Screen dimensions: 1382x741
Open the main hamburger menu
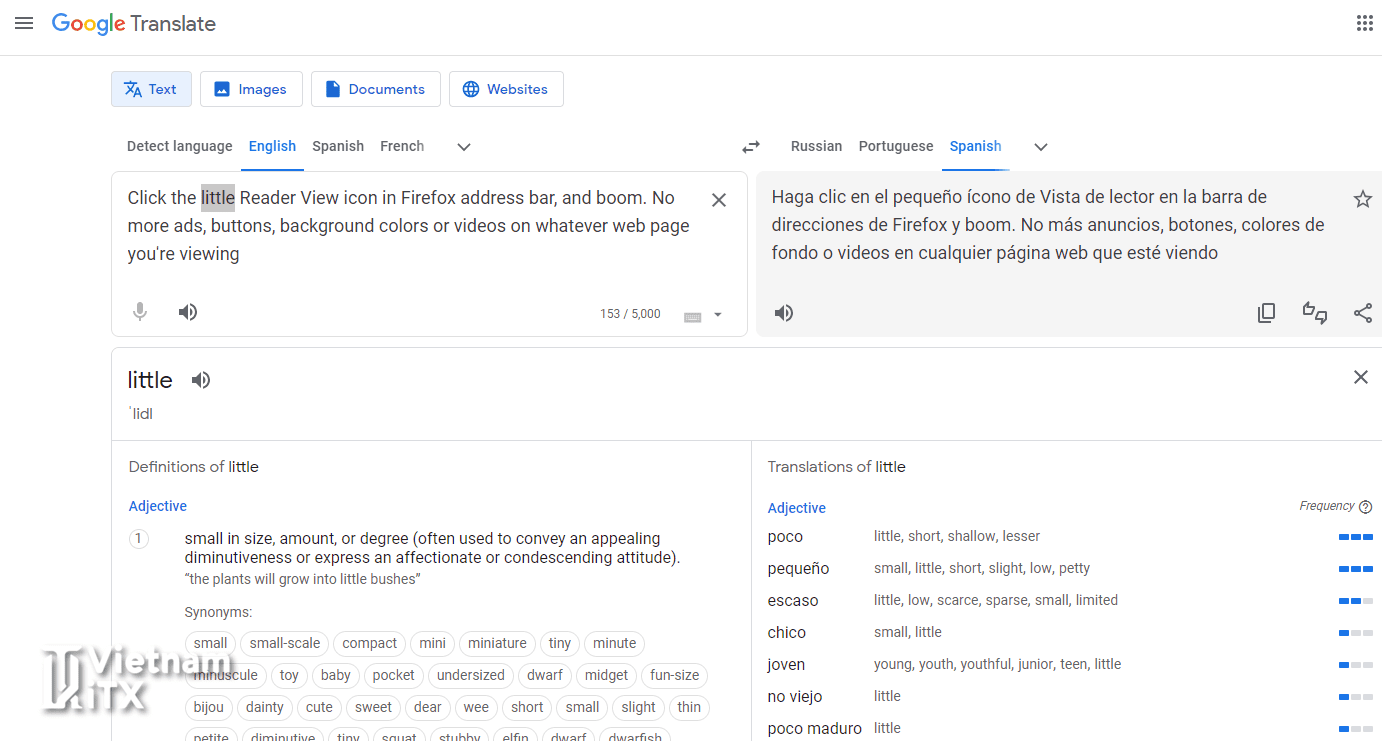[x=24, y=23]
